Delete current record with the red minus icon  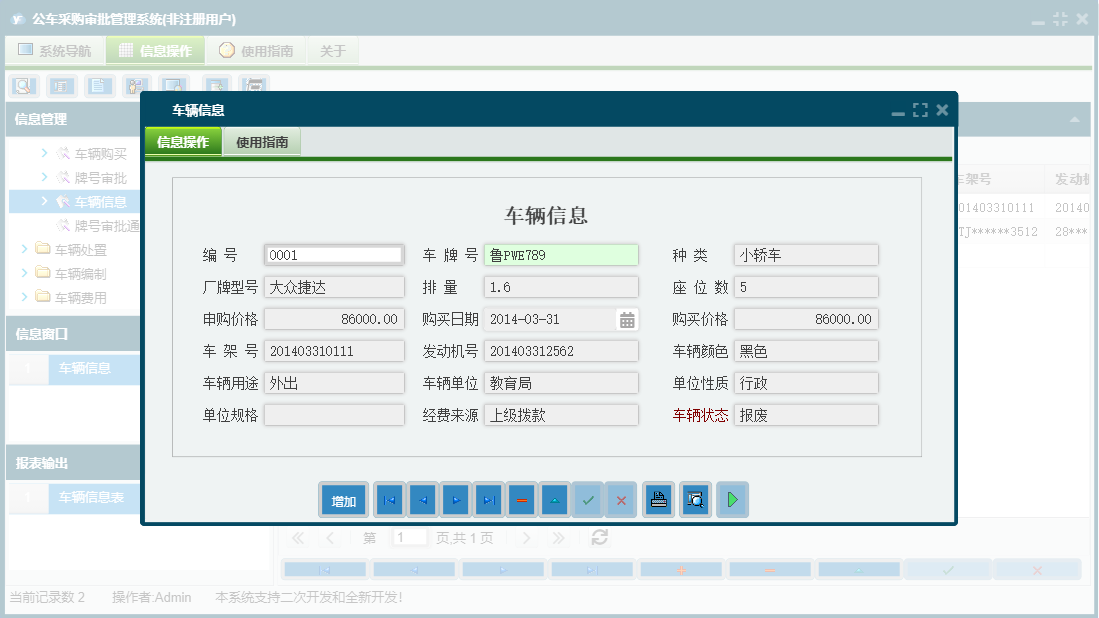click(521, 499)
